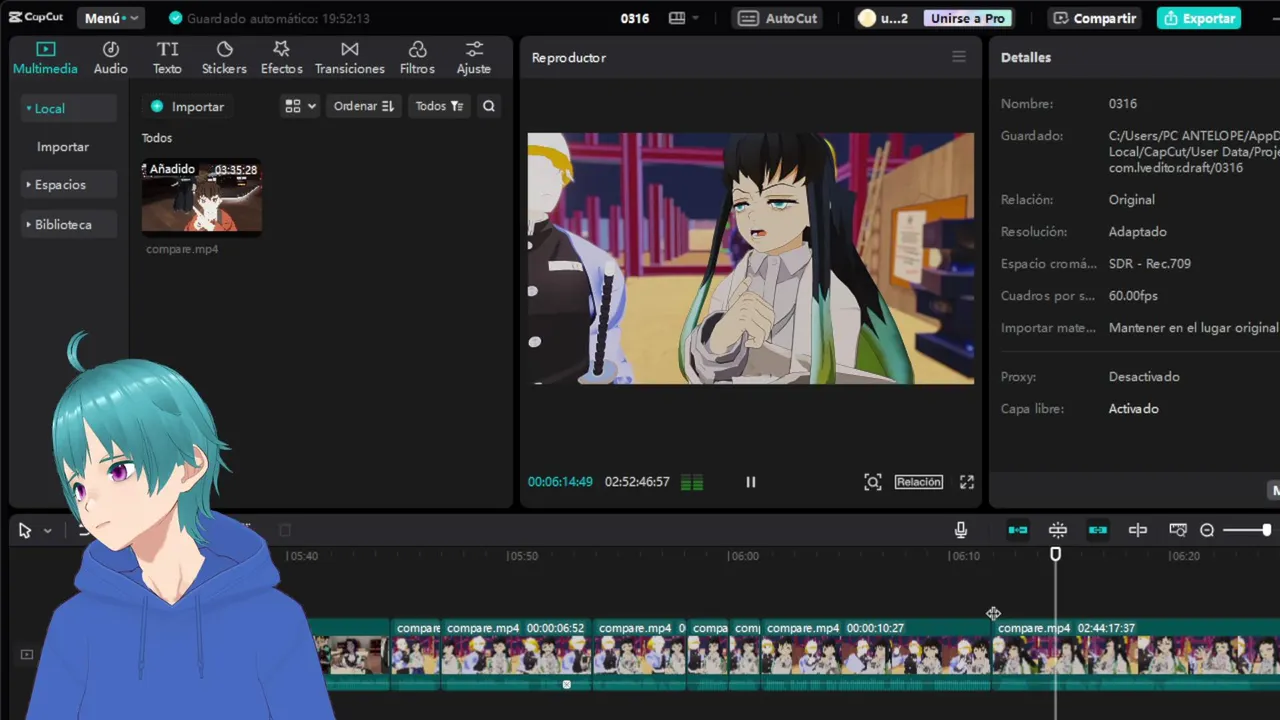
Task: Open the Multimedia tab
Action: pyautogui.click(x=45, y=58)
